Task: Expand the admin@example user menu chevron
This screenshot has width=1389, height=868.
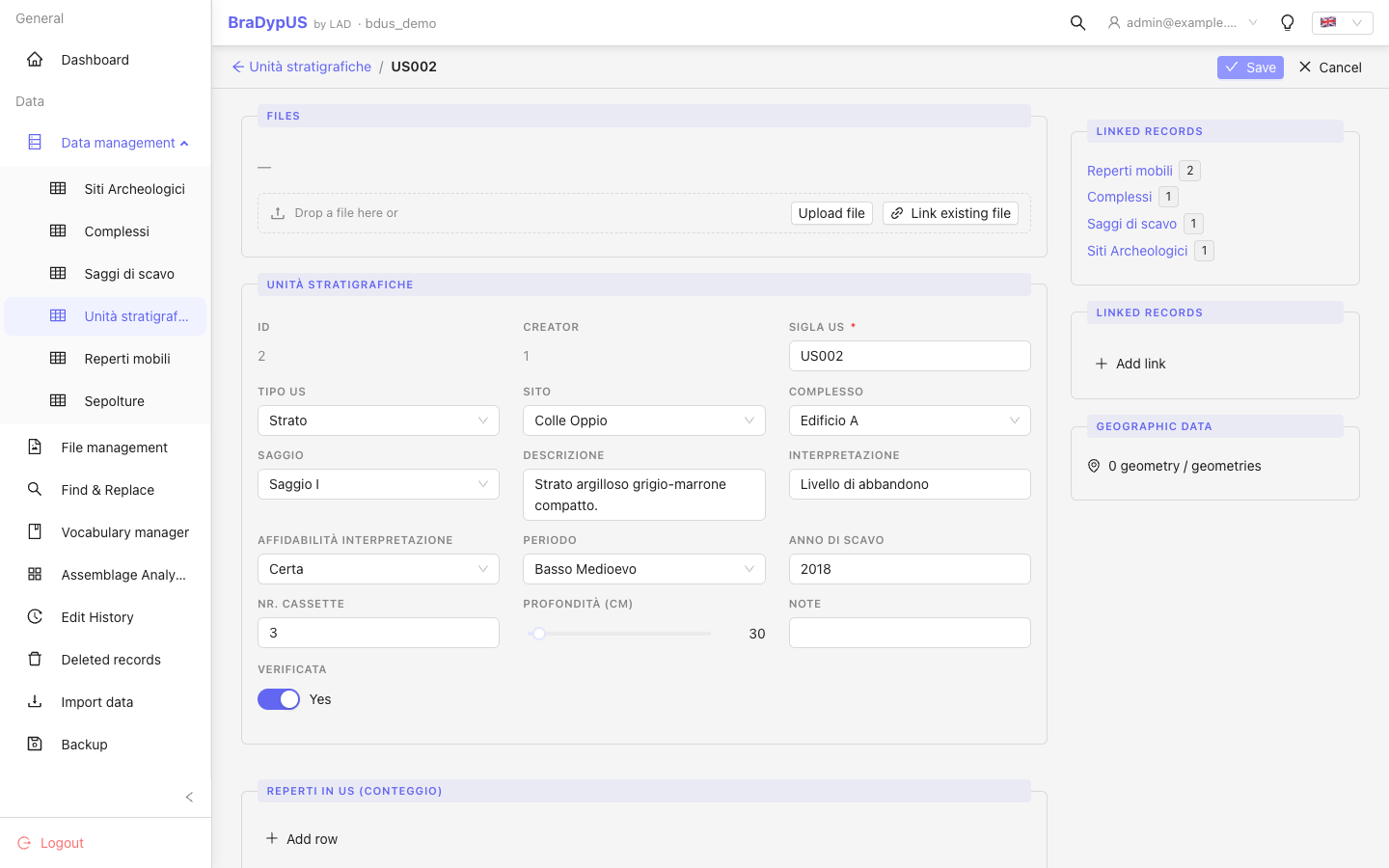Action: tap(1253, 22)
